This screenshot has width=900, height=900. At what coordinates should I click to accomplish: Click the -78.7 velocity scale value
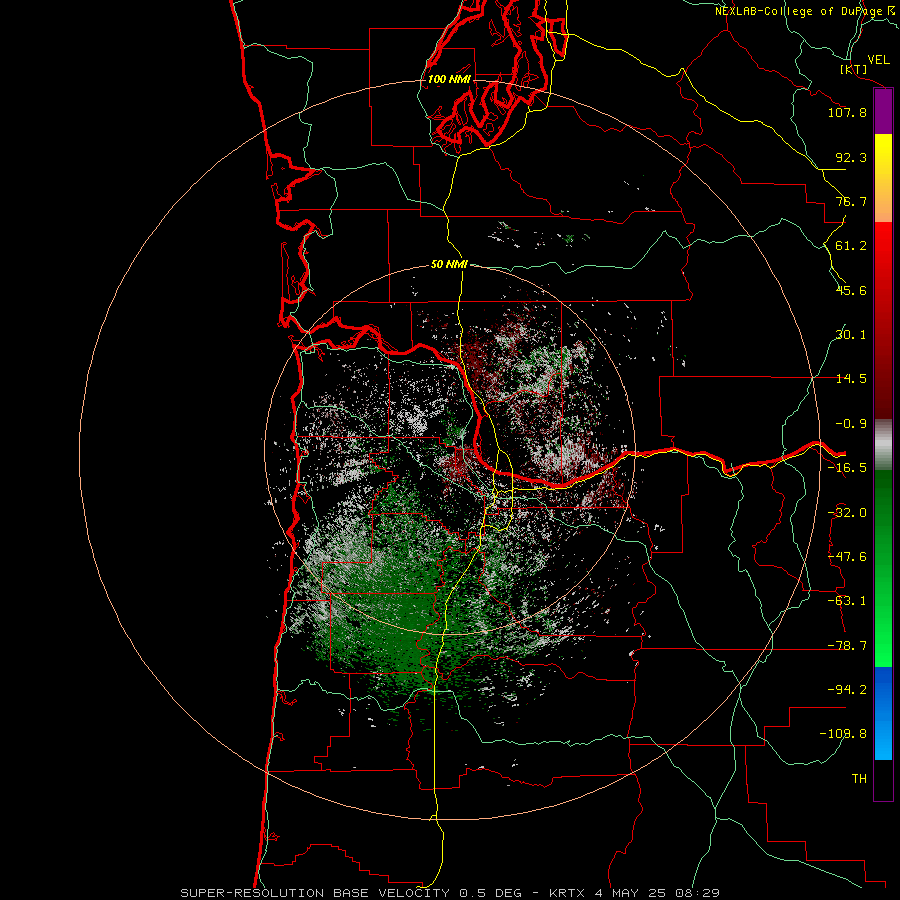847,646
